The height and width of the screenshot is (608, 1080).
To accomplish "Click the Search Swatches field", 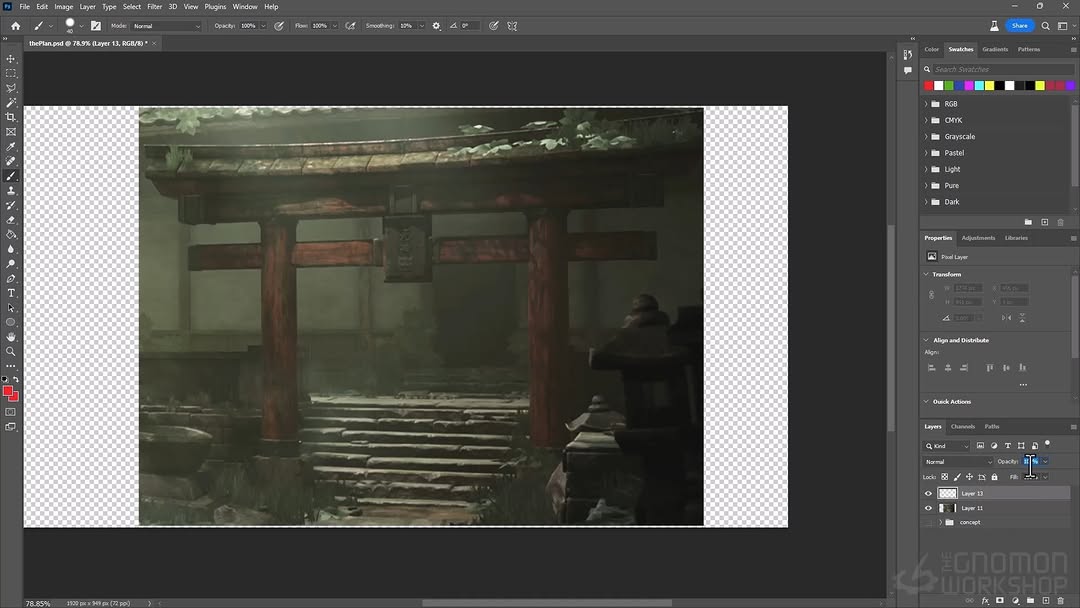I will (1000, 69).
